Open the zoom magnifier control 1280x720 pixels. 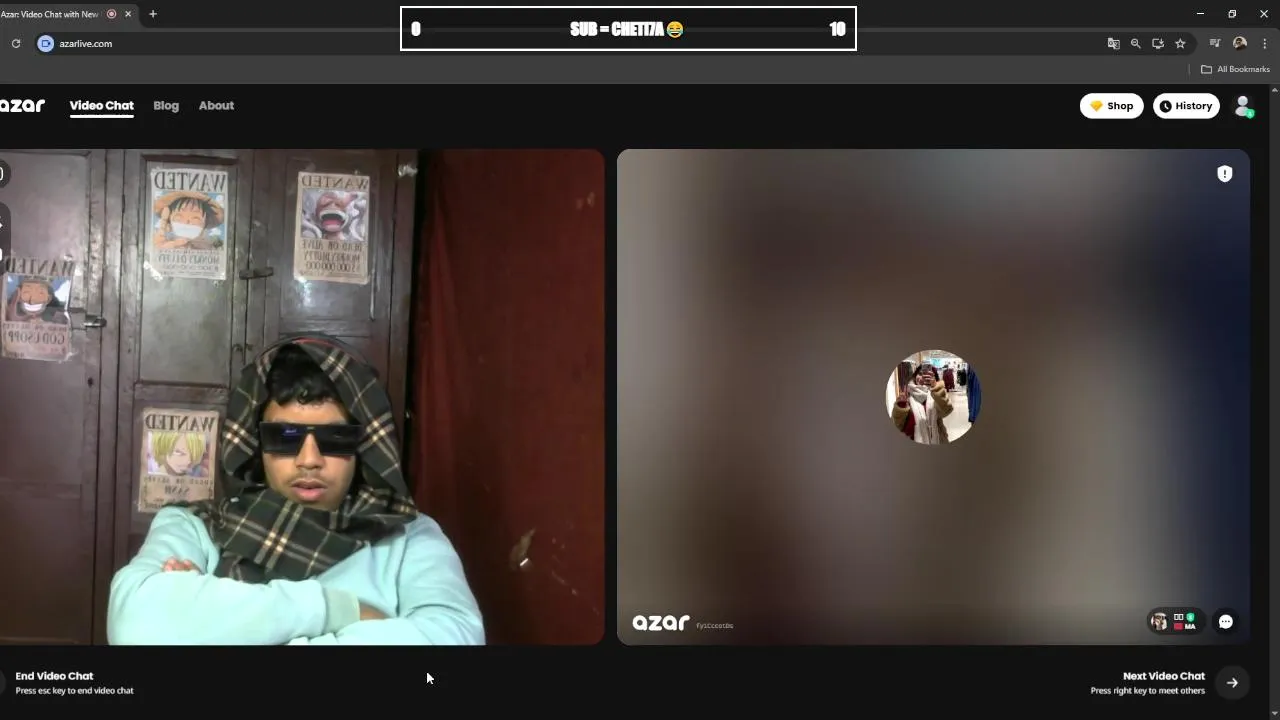point(1135,44)
